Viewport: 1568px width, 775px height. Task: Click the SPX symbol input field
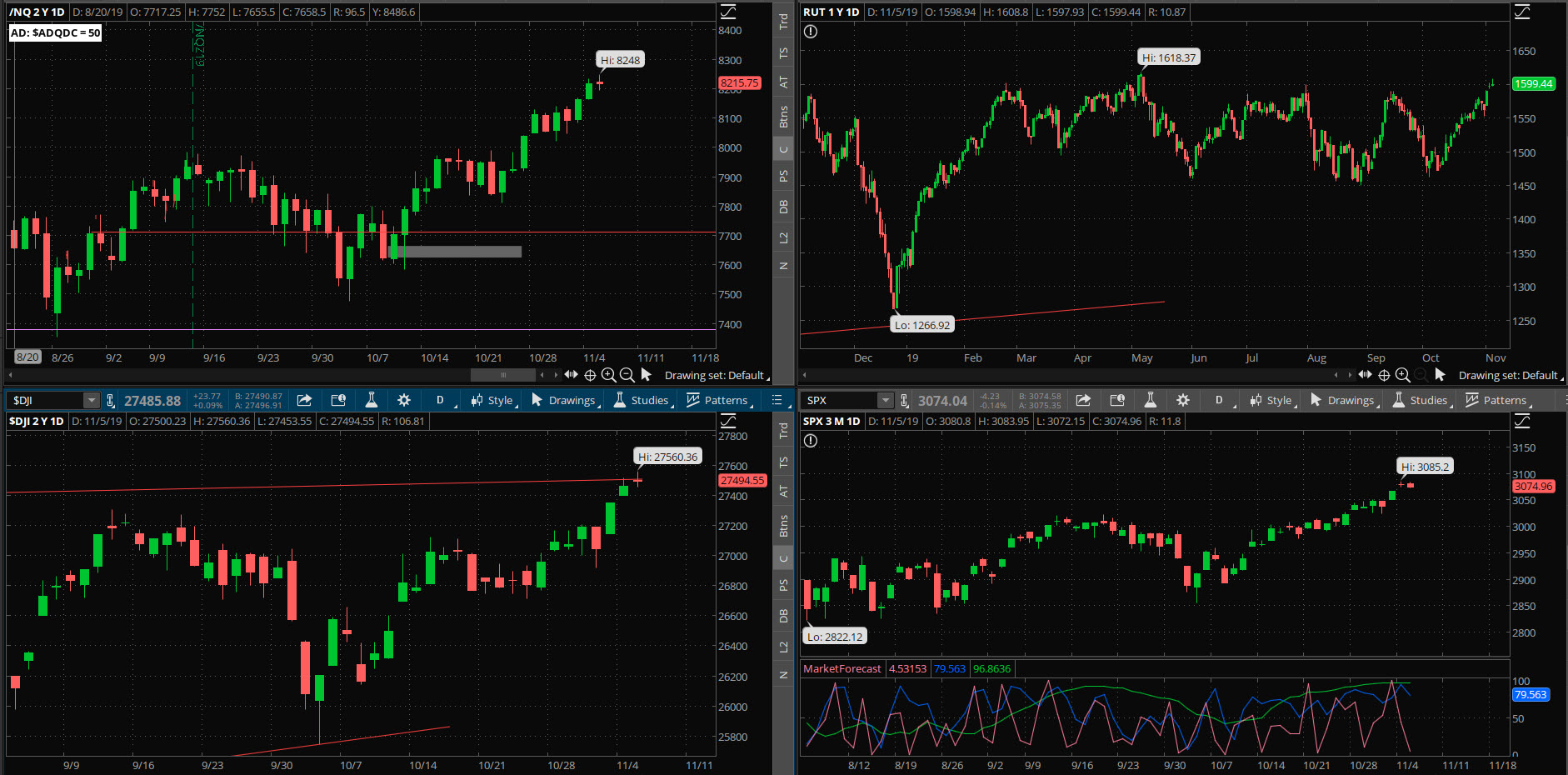(841, 401)
